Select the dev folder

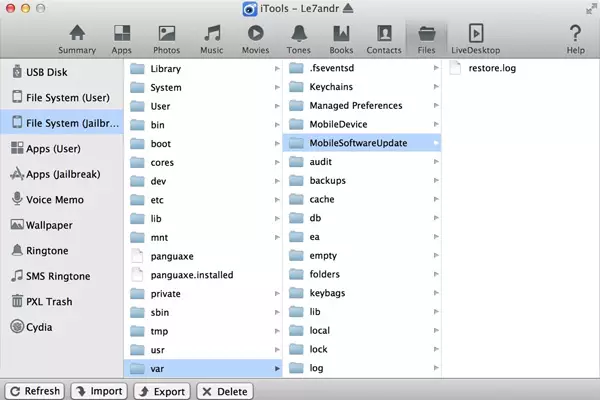click(203, 181)
